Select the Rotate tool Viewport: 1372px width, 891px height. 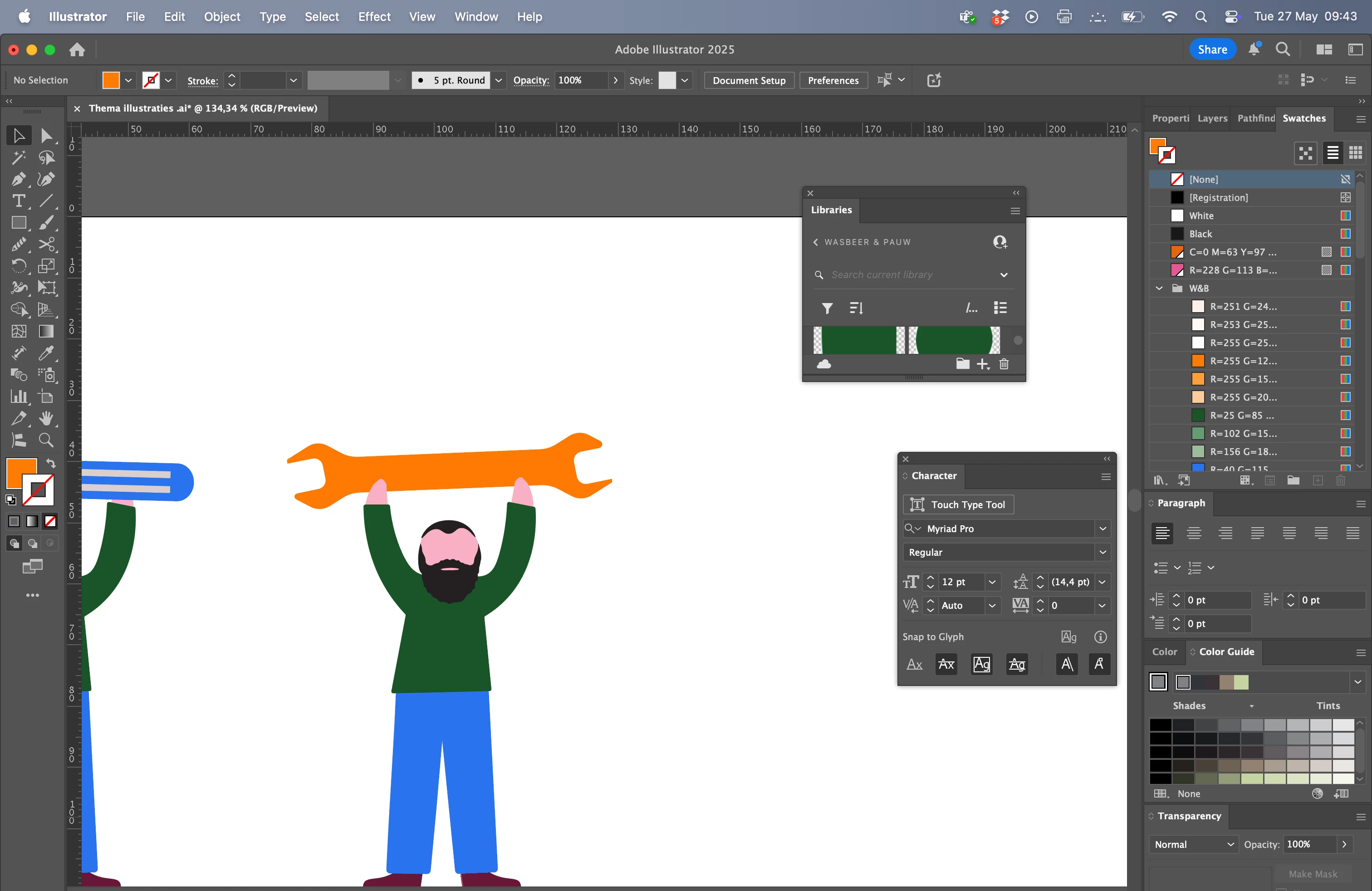(19, 266)
